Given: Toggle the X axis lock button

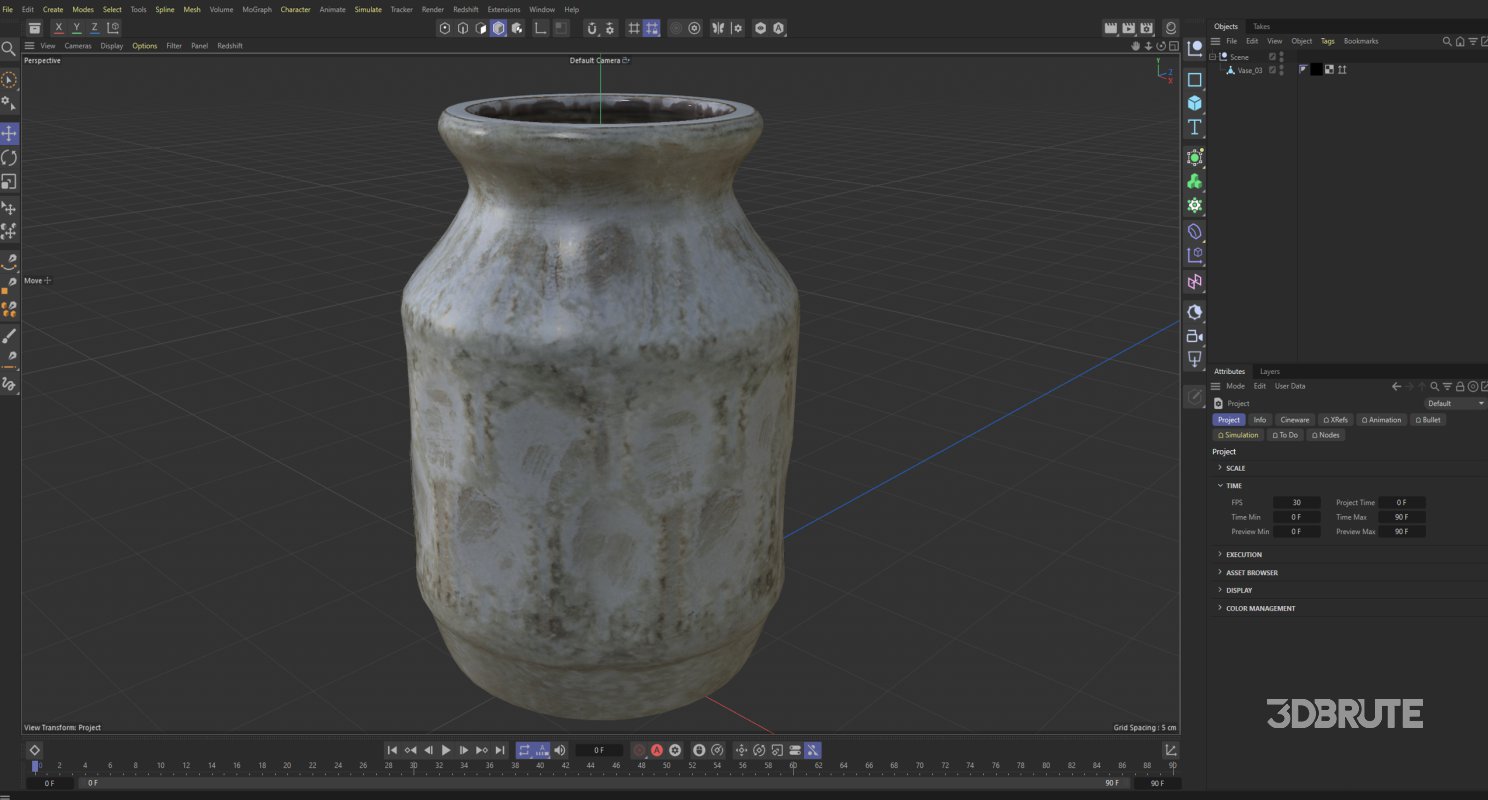Looking at the screenshot, I should pos(58,27).
